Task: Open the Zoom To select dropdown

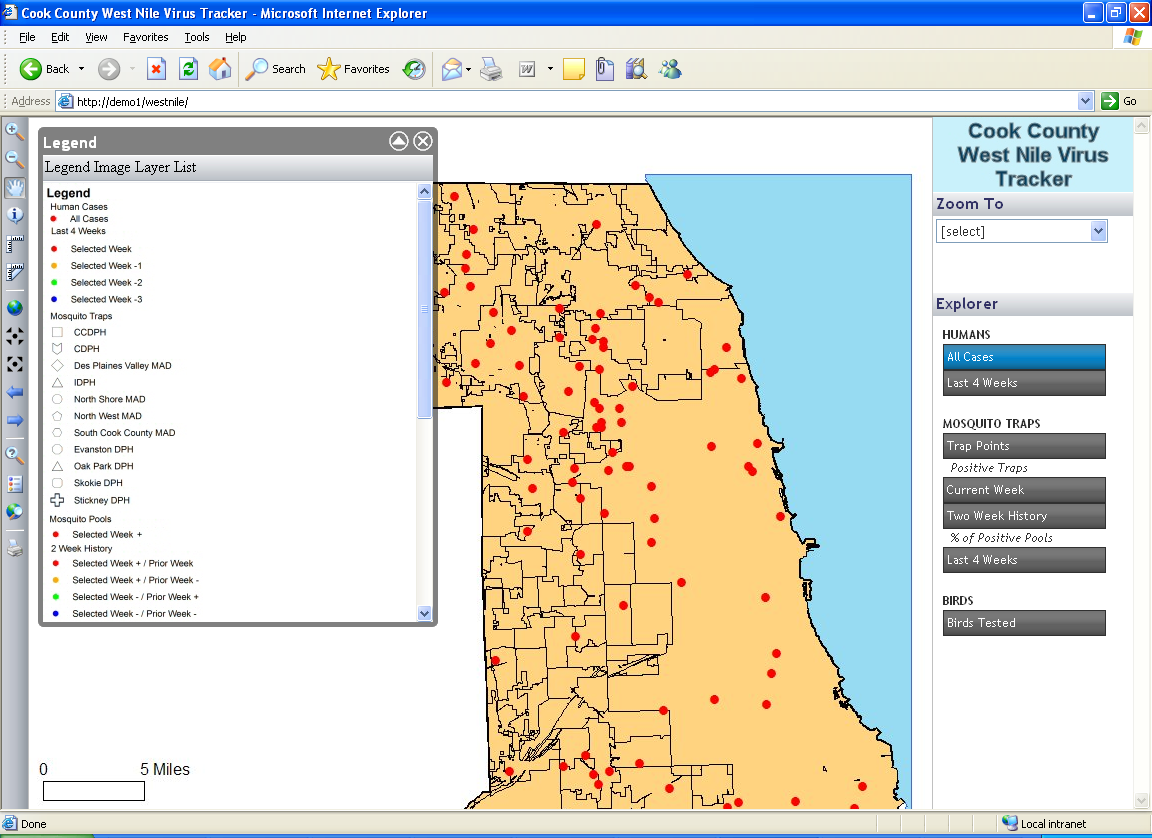Action: (x=1098, y=231)
